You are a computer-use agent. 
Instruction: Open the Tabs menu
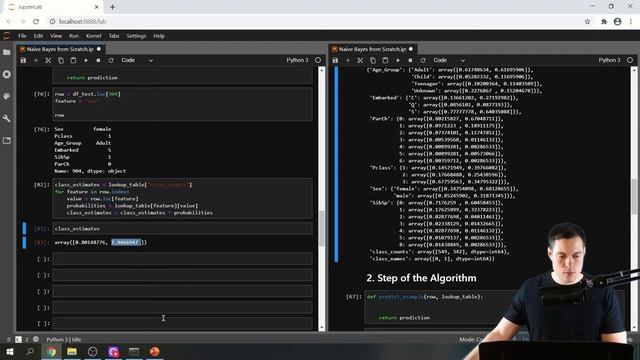tap(114, 36)
